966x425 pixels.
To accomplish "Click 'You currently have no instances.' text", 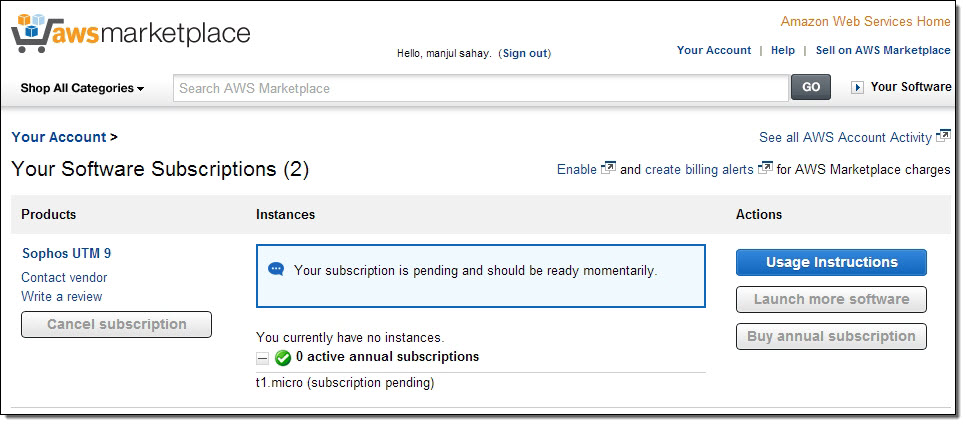I will [x=350, y=338].
